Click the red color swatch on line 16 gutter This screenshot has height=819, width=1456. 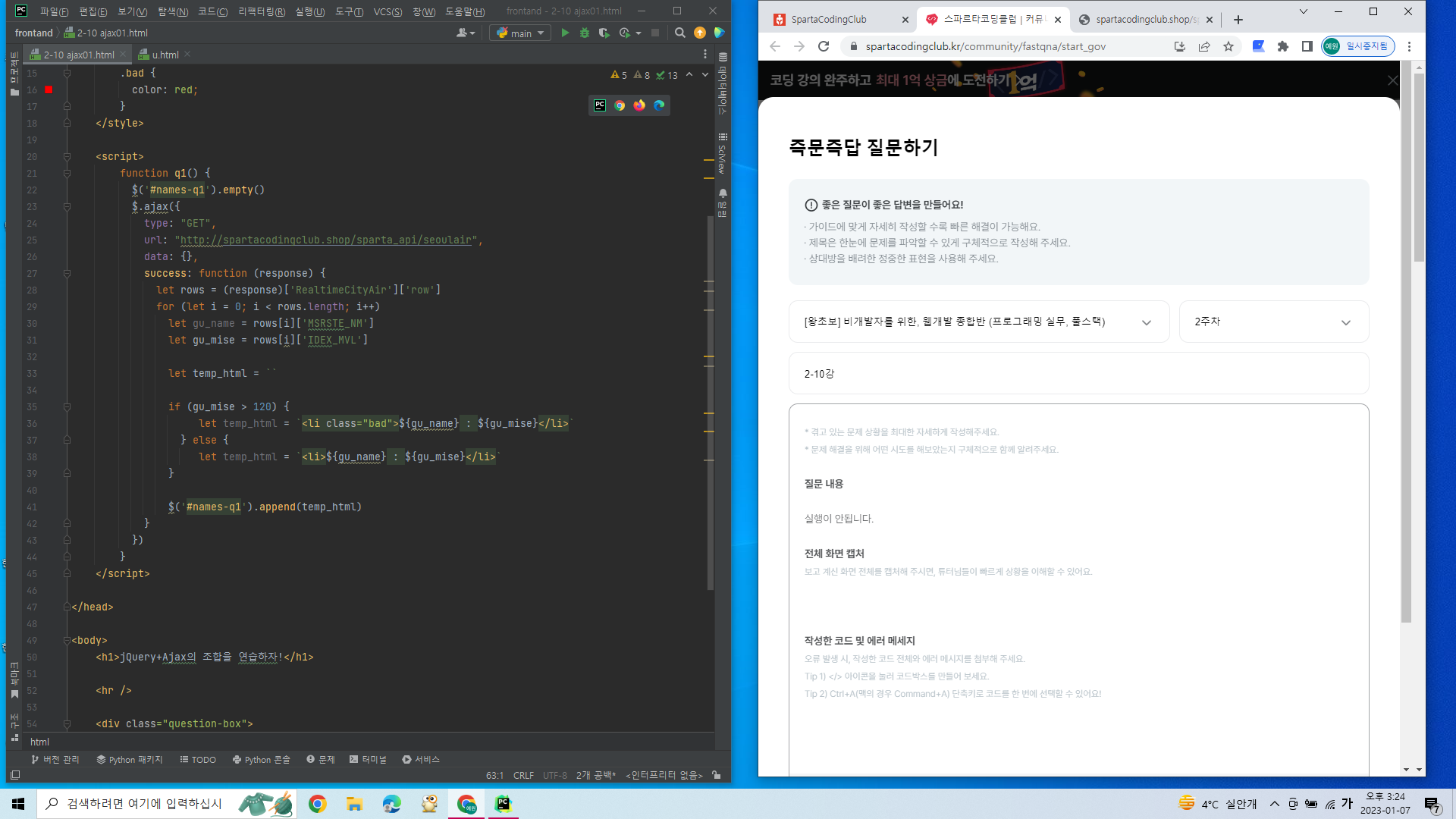tap(49, 89)
